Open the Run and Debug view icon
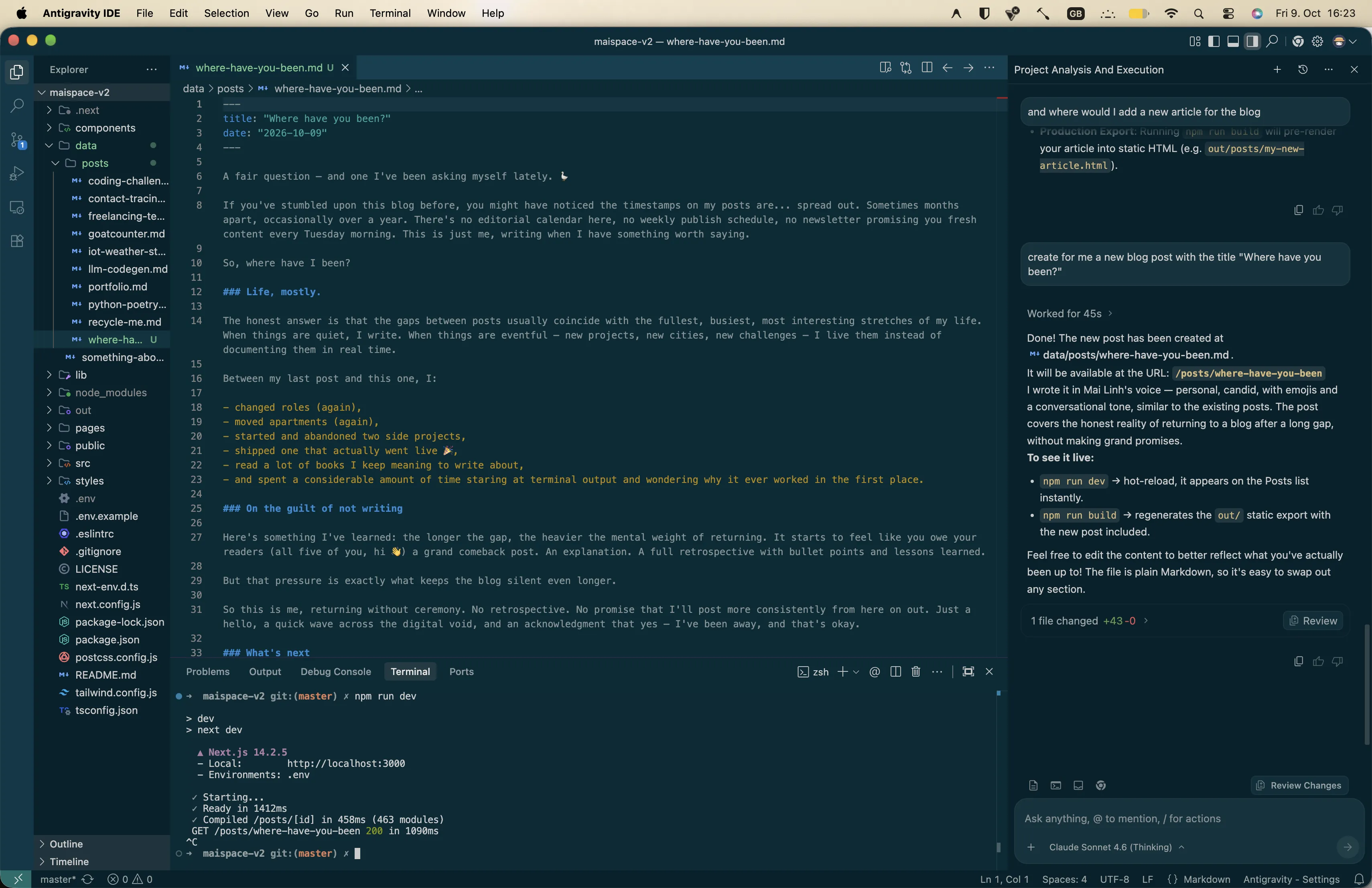The image size is (1372, 888). tap(17, 173)
